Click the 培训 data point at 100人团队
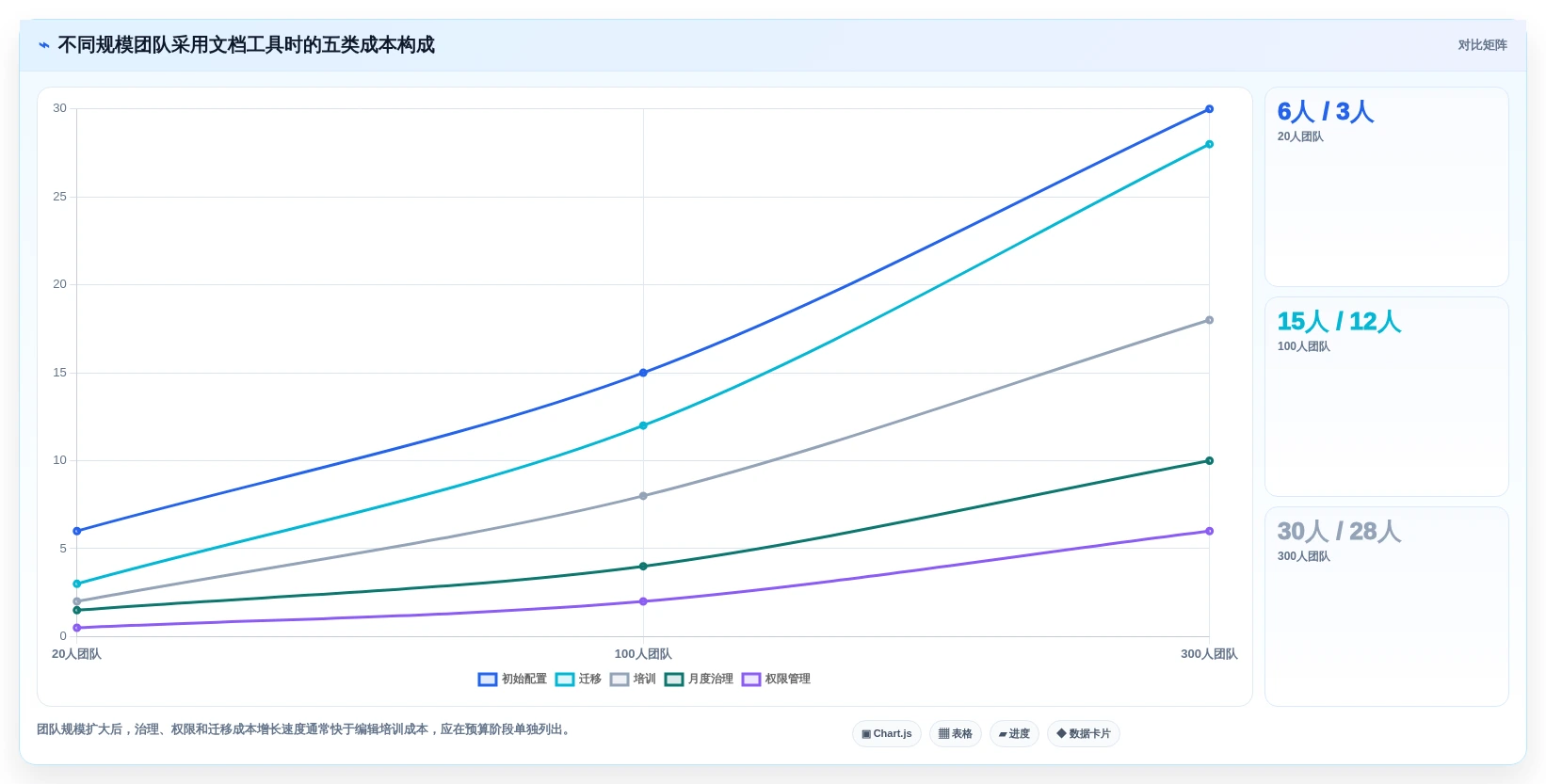The height and width of the screenshot is (784, 1546). pyautogui.click(x=643, y=496)
